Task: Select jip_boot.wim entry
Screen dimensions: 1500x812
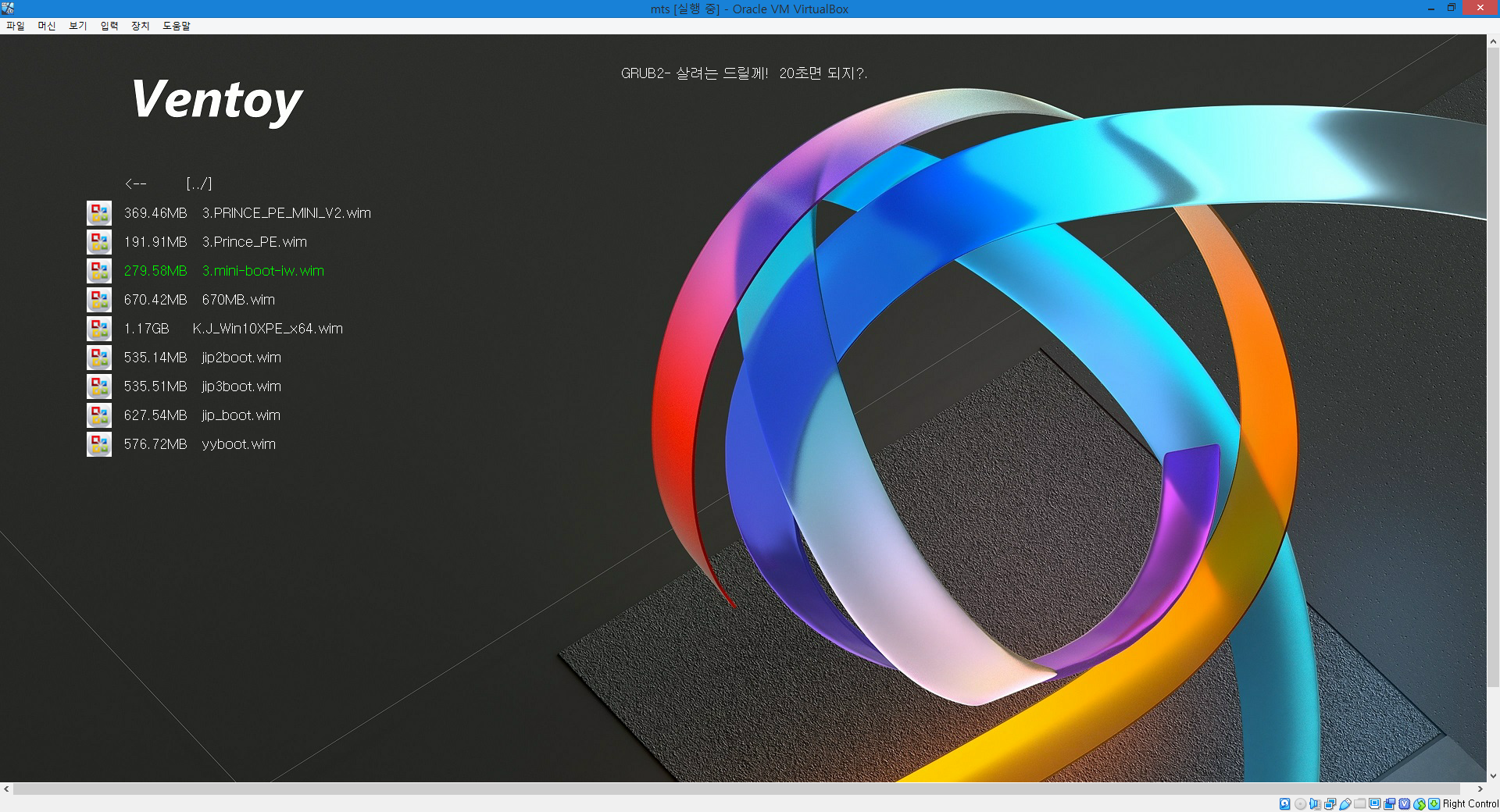Action: pyautogui.click(x=202, y=415)
